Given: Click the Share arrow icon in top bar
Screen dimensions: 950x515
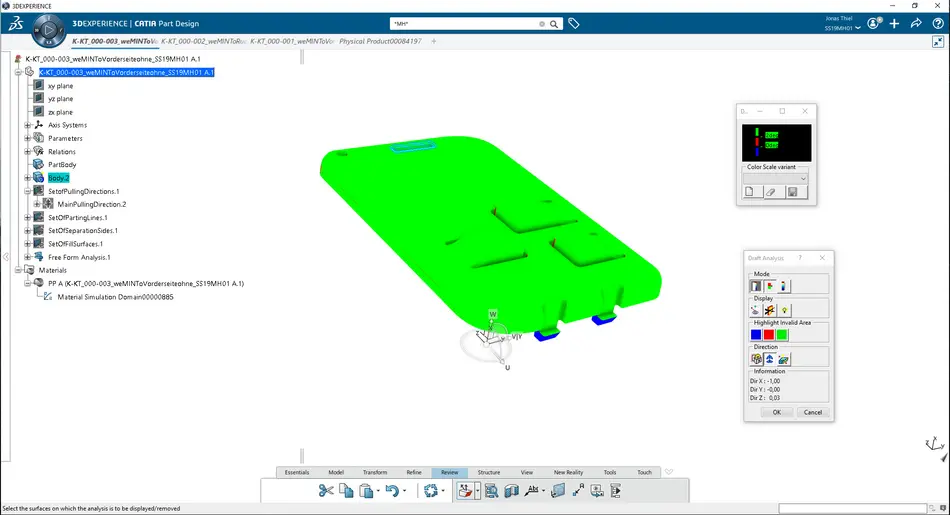Looking at the screenshot, I should click(914, 23).
